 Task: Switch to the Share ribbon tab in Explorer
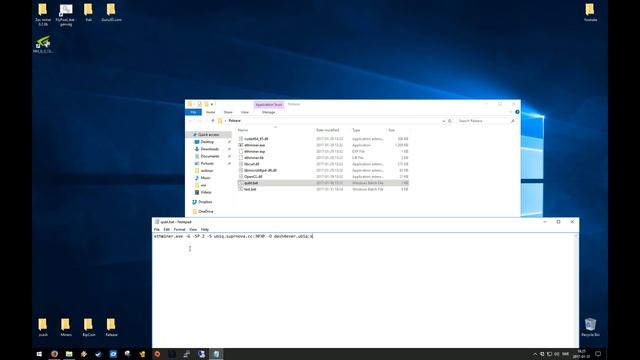tap(228, 112)
